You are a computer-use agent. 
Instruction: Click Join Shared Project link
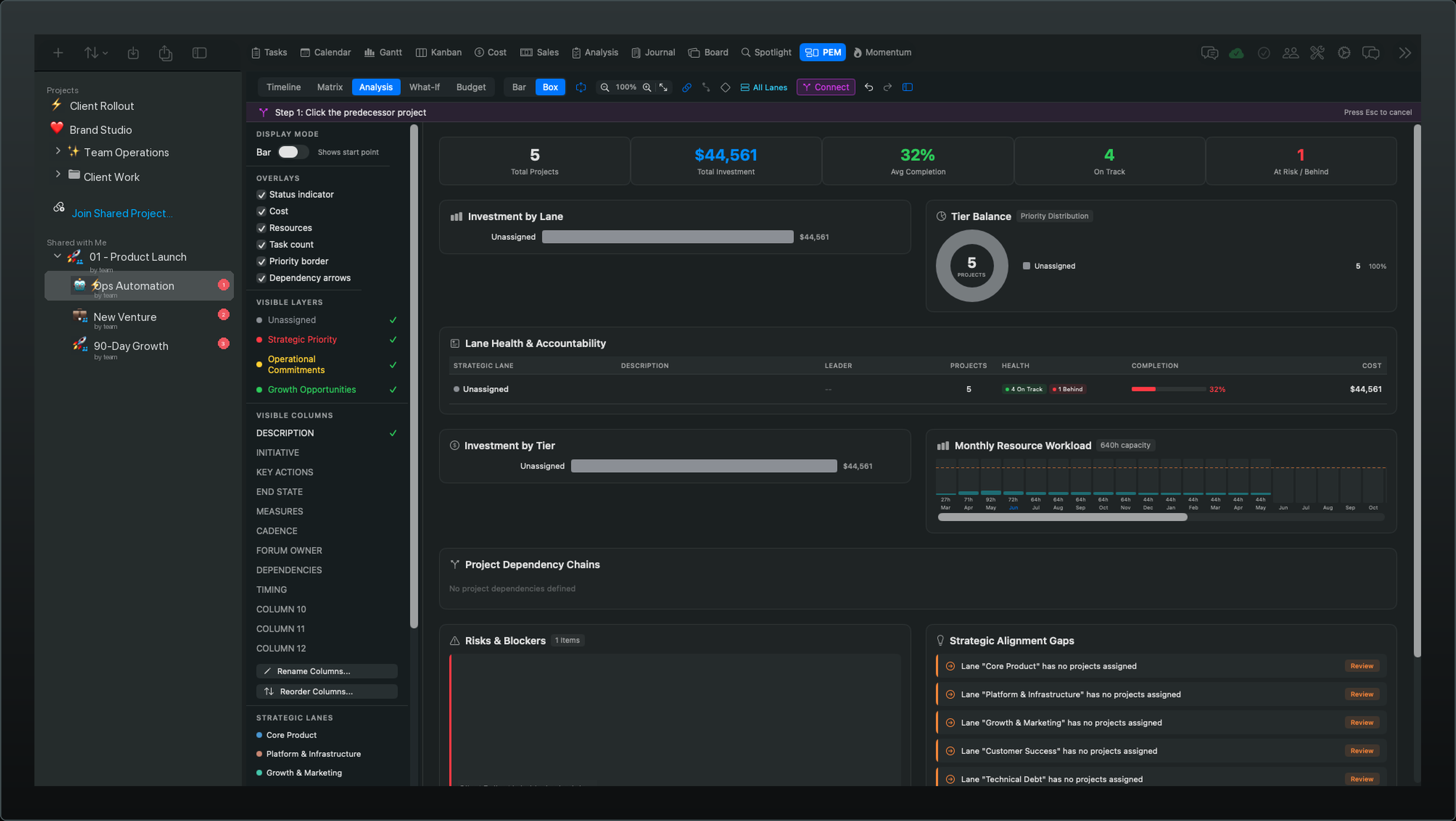[121, 213]
